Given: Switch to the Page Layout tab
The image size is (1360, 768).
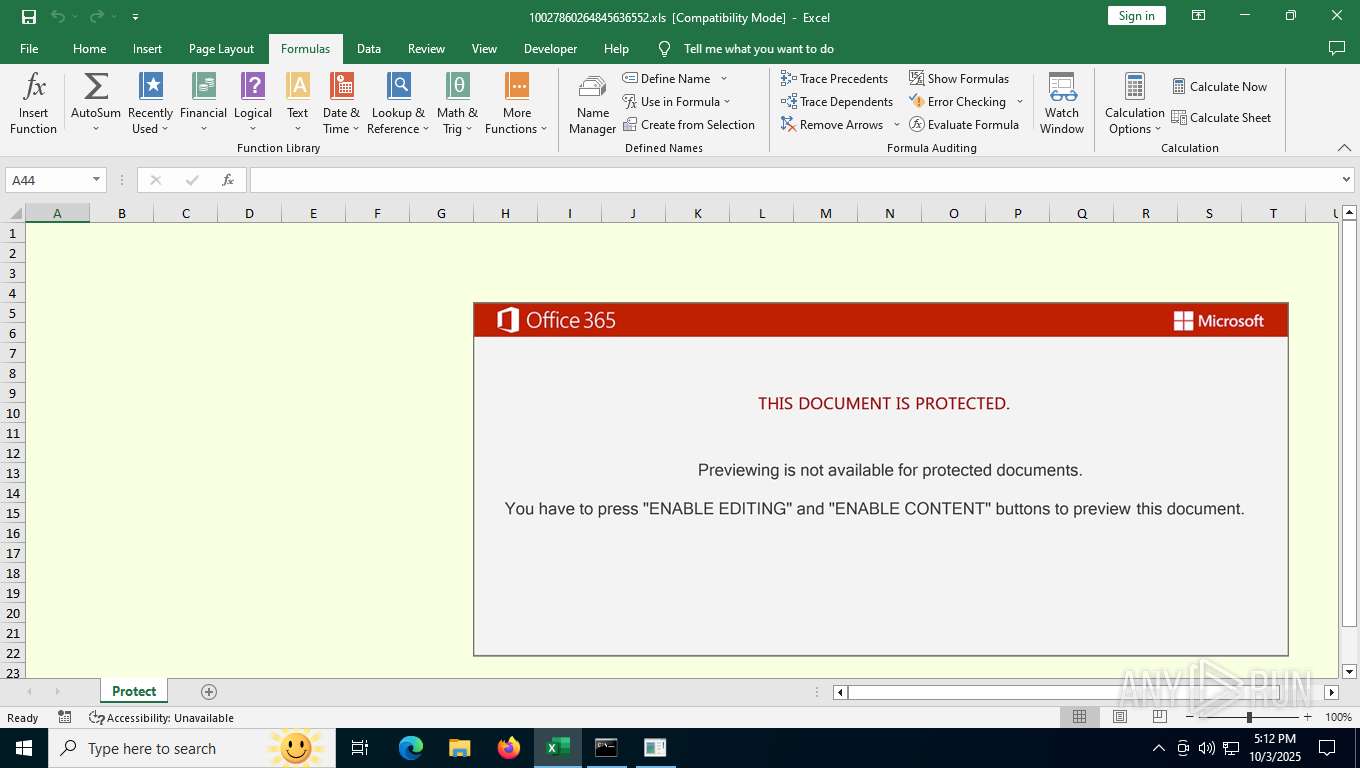Looking at the screenshot, I should [221, 48].
